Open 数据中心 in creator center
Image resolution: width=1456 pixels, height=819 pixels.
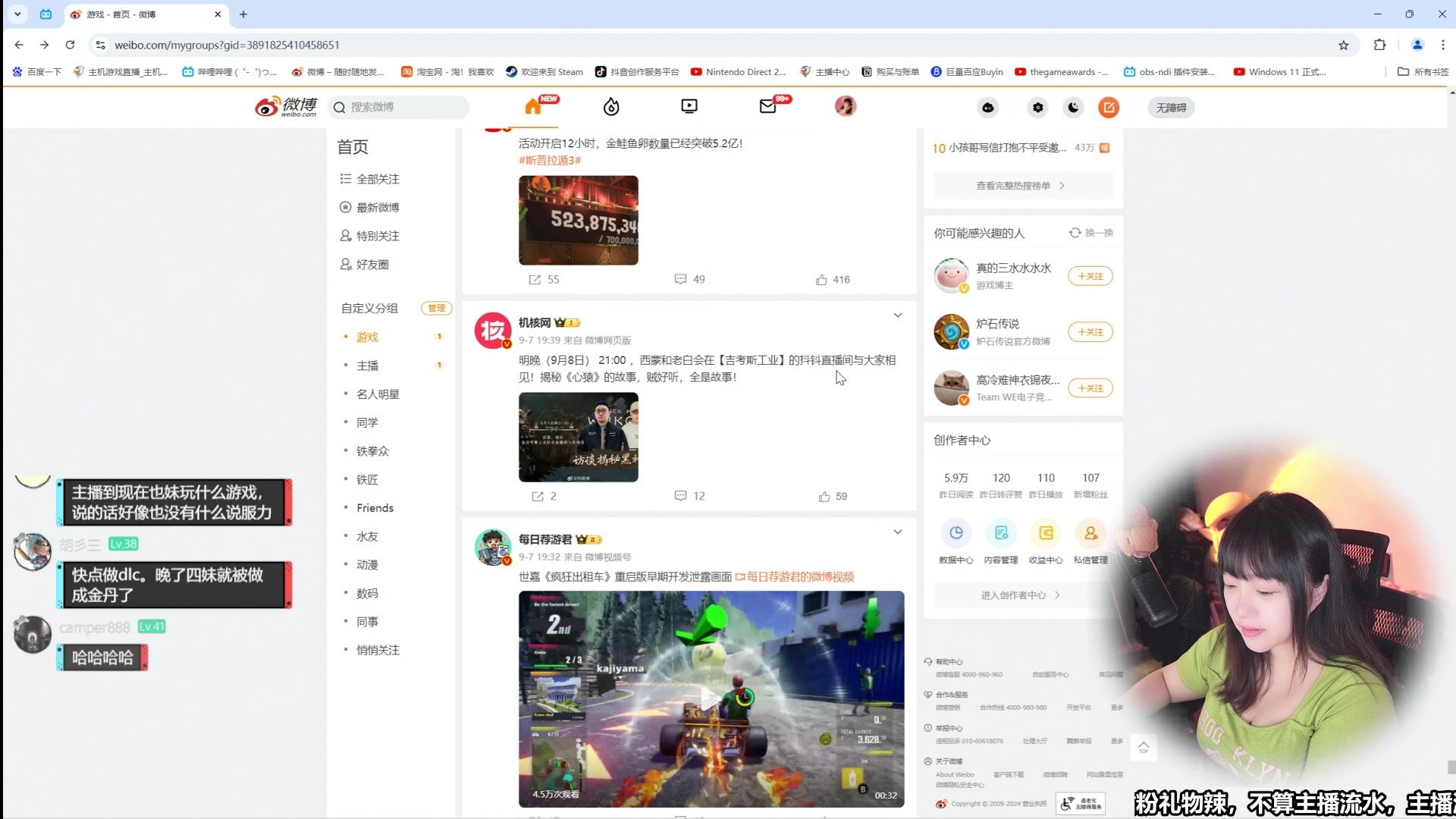(x=955, y=541)
